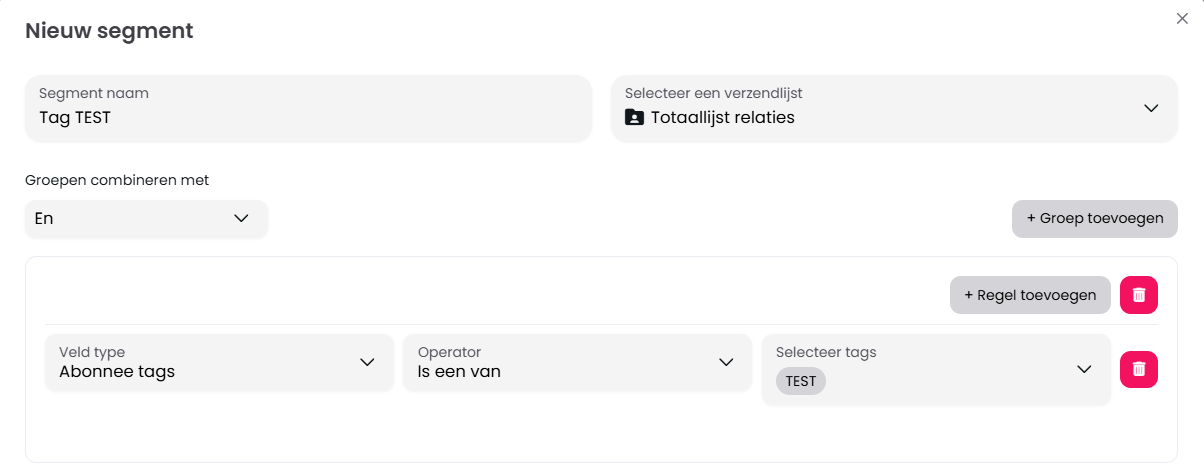Click the Segment naam input field

[x=308, y=117]
